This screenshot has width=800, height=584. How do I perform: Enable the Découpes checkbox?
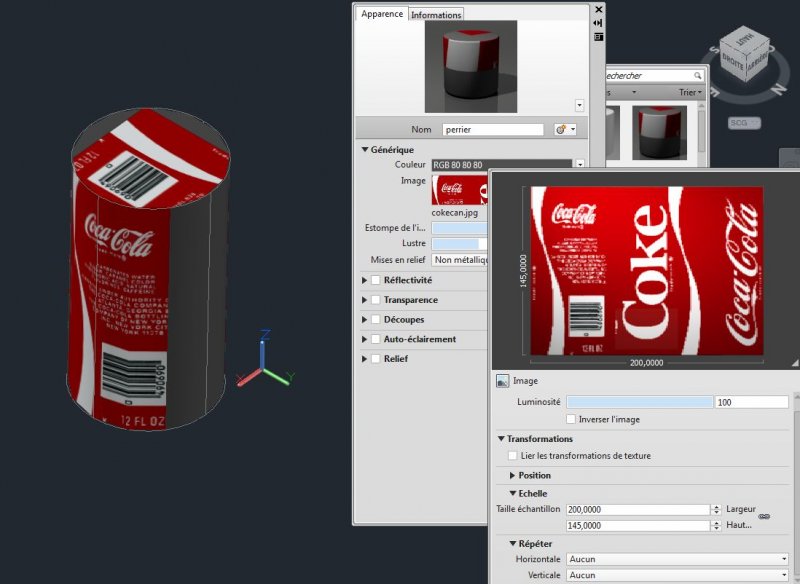(x=376, y=319)
